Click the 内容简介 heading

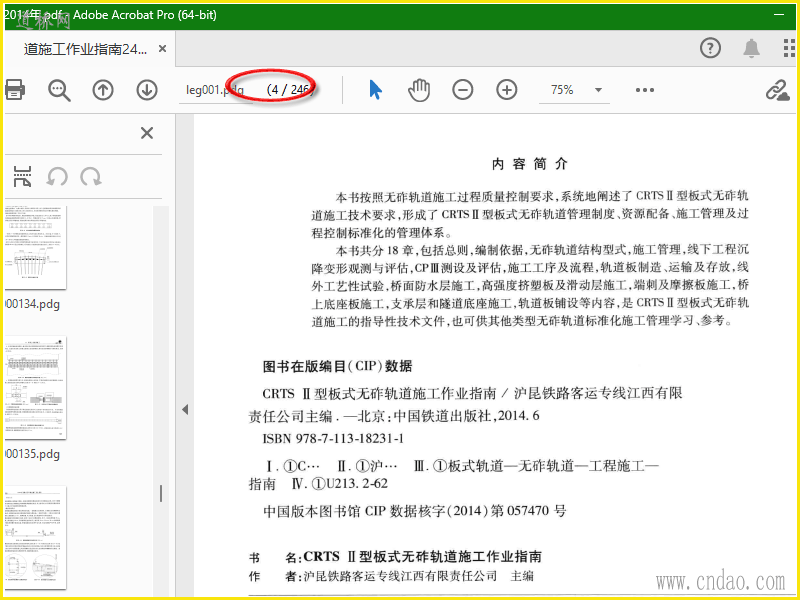(x=530, y=164)
